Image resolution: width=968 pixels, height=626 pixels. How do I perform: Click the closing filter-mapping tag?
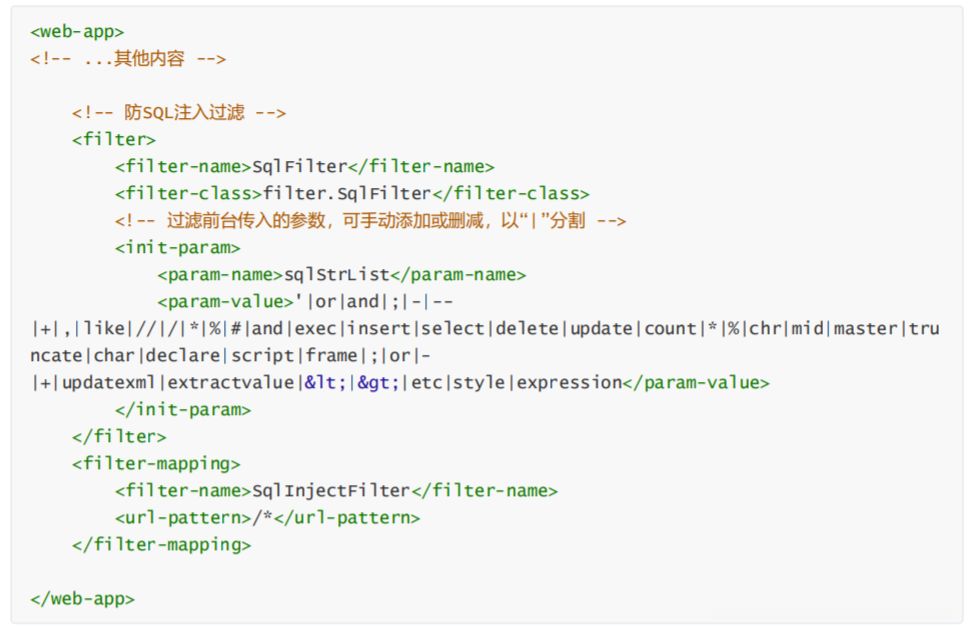tap(161, 545)
